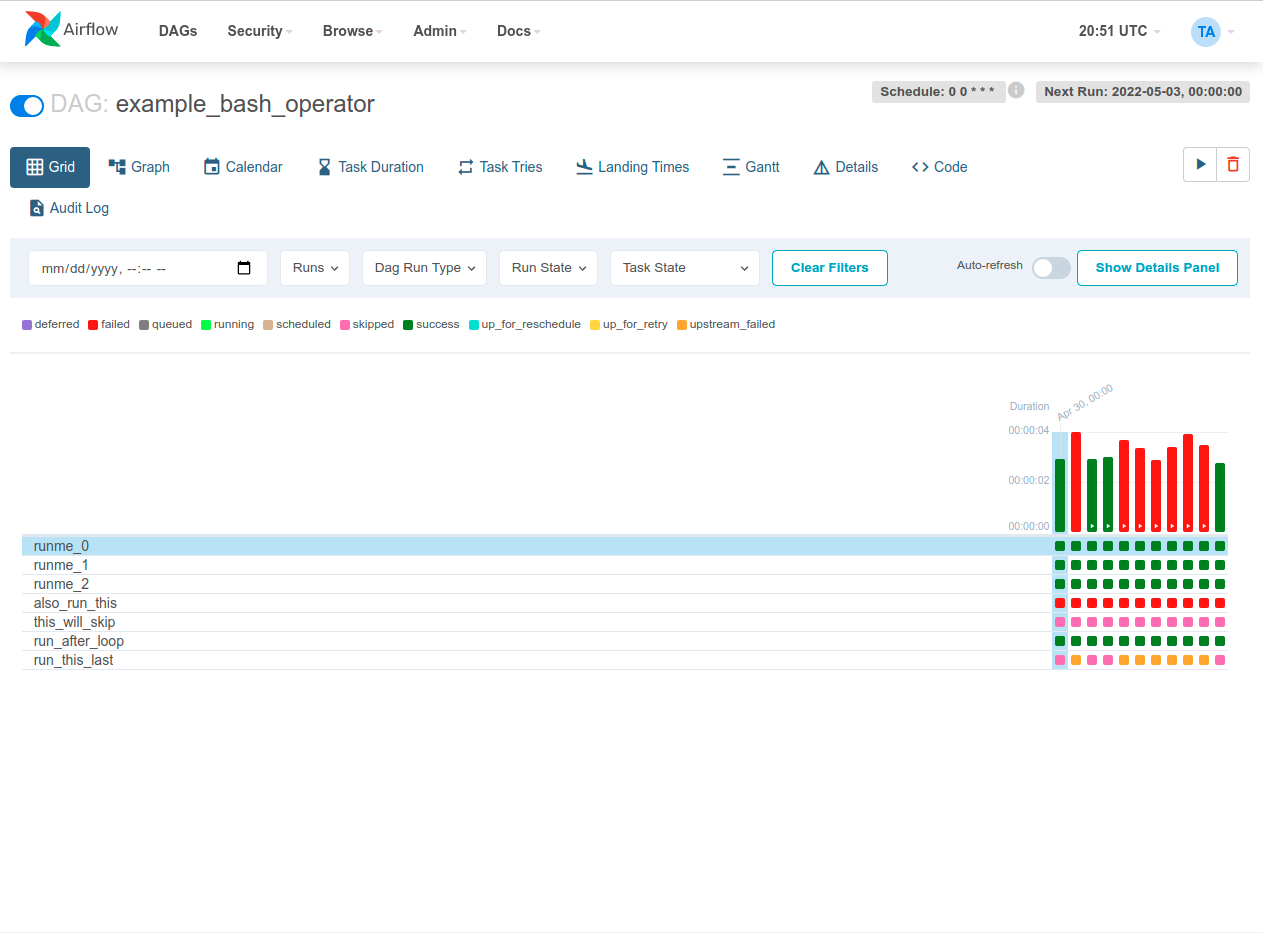Click Show Details Panel
This screenshot has width=1263, height=933.
(1157, 268)
